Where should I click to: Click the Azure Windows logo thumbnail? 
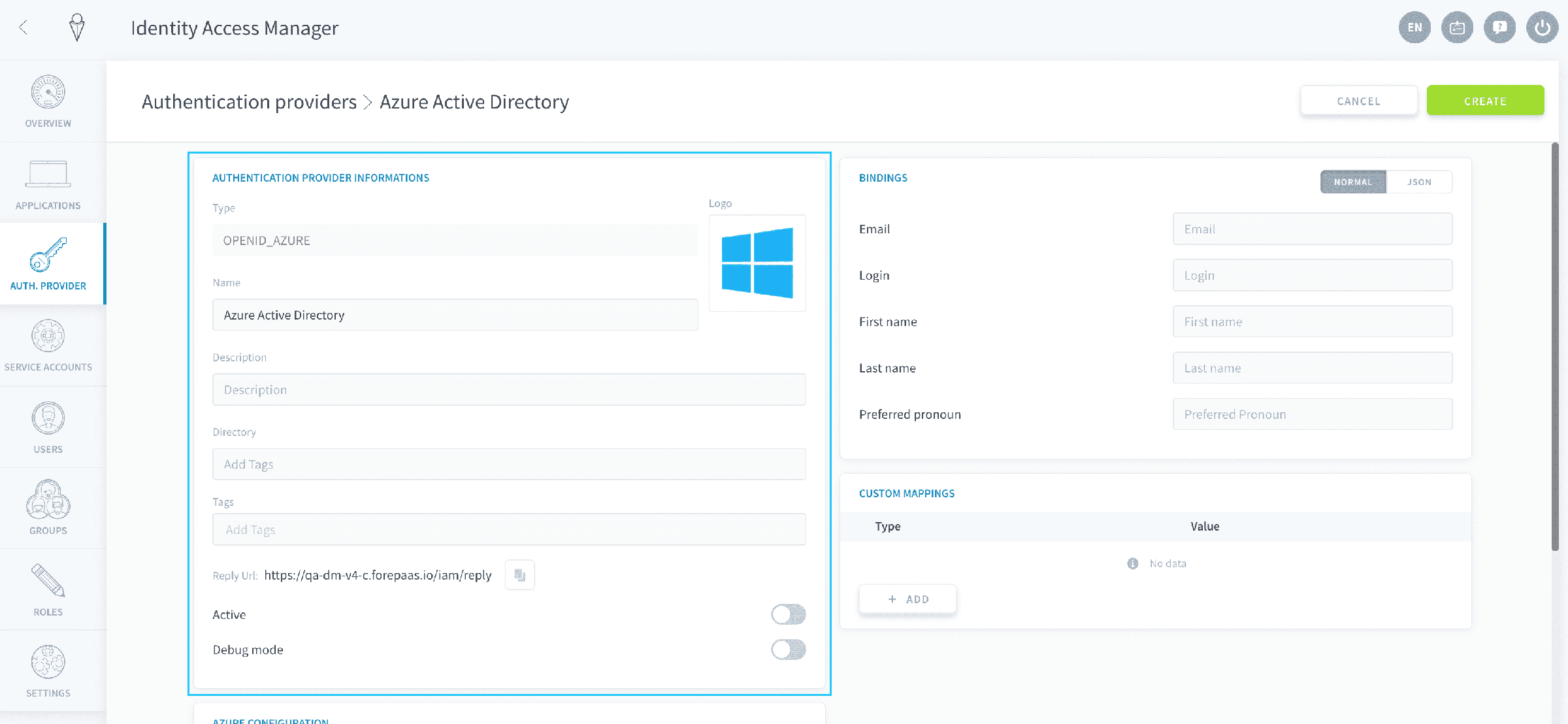[757, 263]
